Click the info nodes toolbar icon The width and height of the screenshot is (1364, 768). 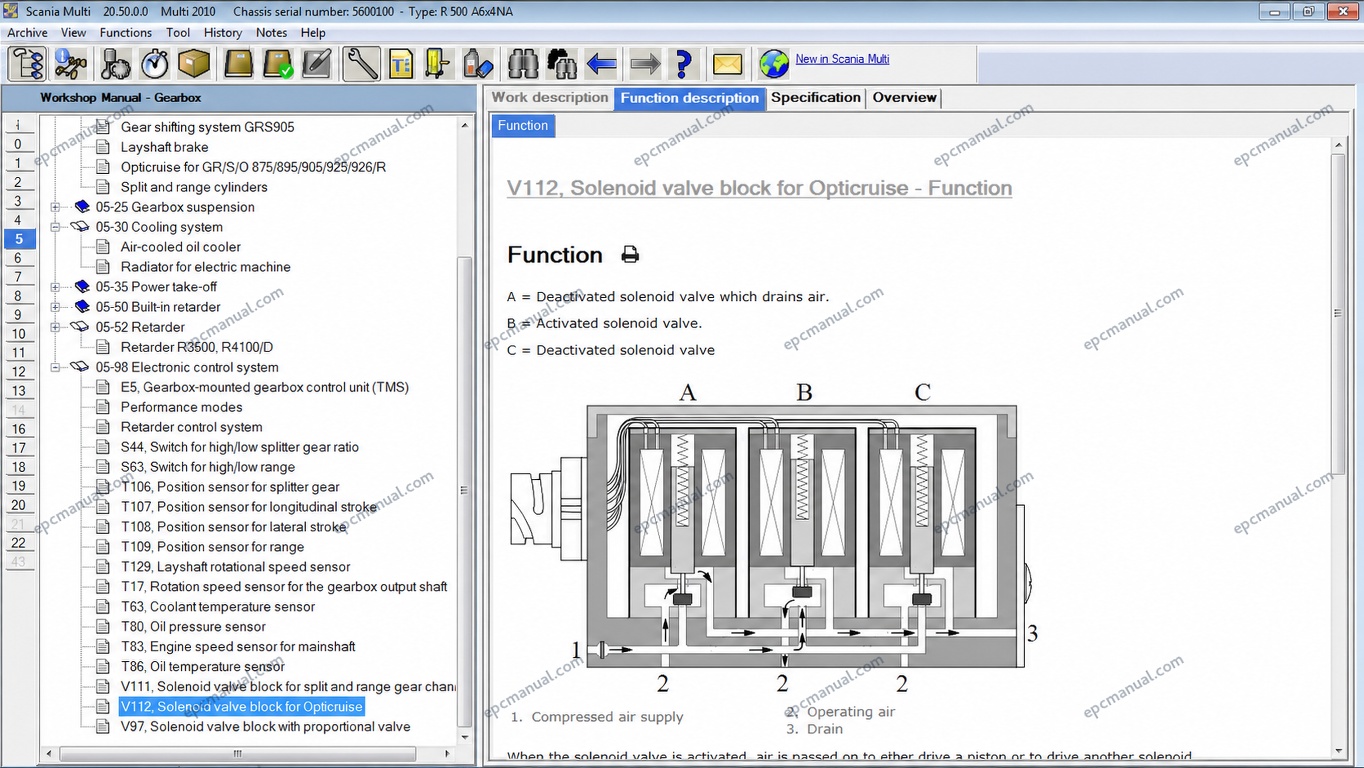(x=71, y=64)
